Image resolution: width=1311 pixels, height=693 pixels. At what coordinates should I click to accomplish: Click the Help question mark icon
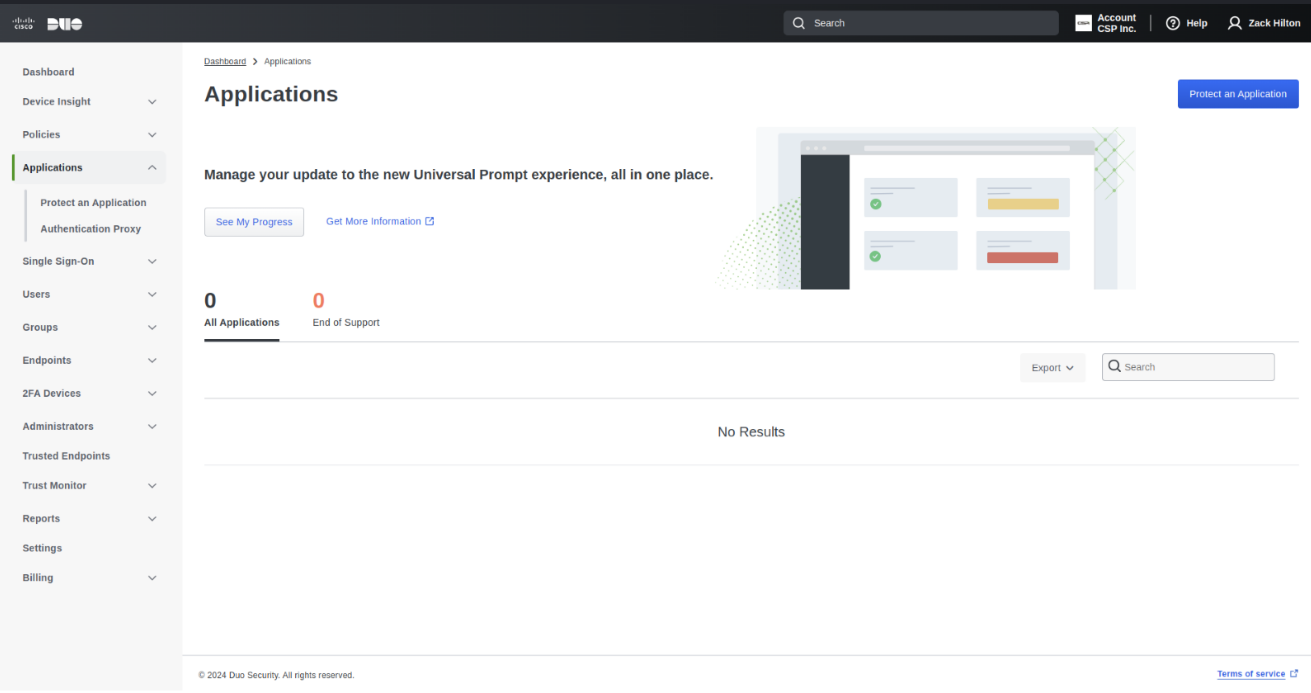tap(1173, 23)
